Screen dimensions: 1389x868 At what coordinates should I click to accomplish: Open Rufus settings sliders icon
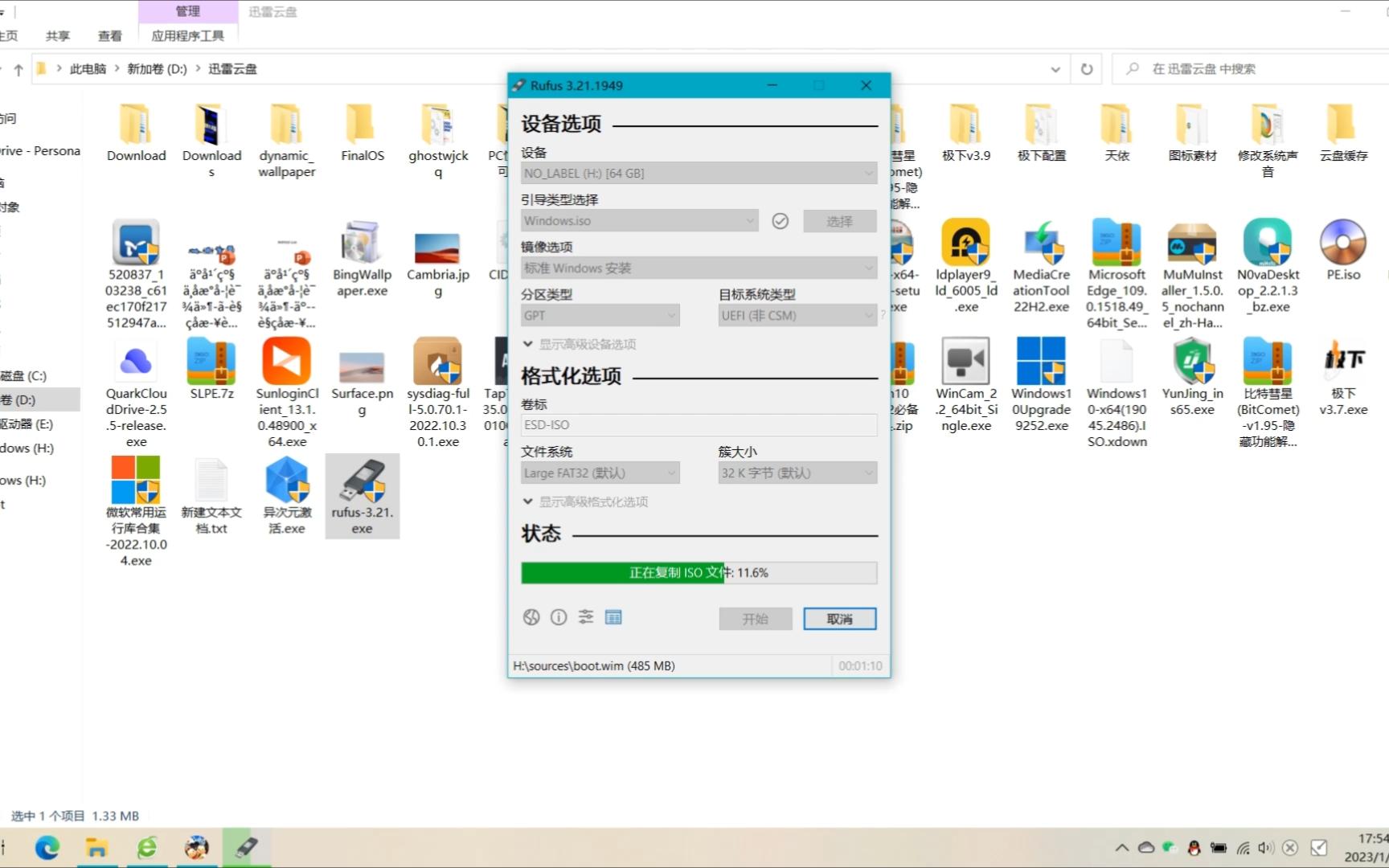(x=586, y=617)
